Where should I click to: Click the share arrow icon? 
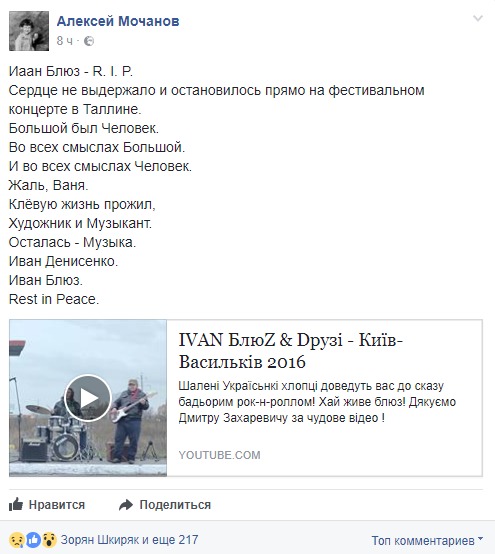point(126,505)
